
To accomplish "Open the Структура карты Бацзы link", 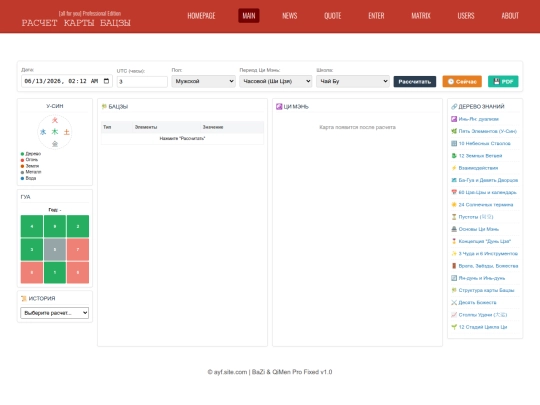I will [x=486, y=290].
